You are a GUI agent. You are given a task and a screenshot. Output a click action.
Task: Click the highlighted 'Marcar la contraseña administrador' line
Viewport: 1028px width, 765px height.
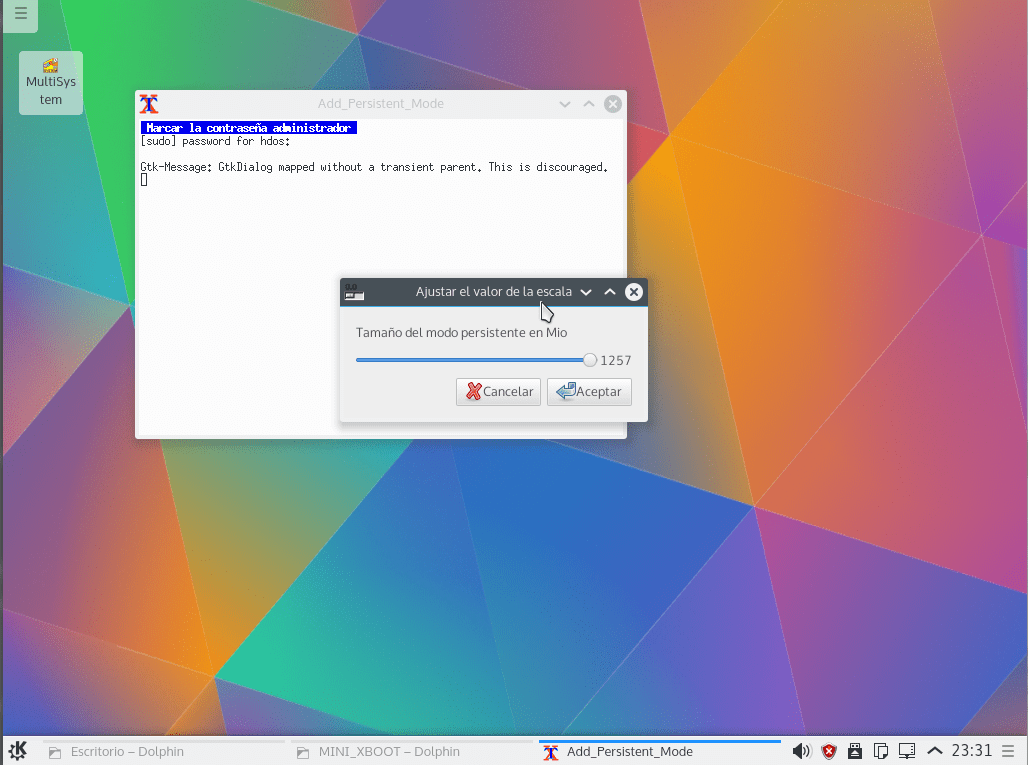(x=248, y=128)
